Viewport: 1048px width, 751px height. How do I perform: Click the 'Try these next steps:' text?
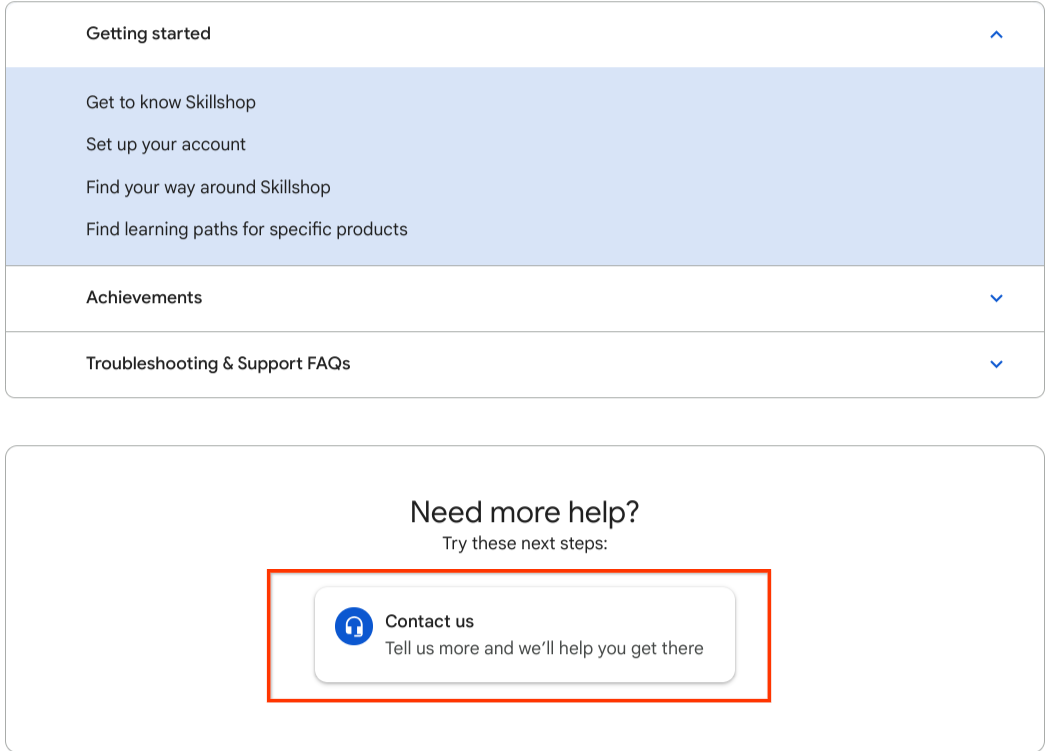click(524, 544)
